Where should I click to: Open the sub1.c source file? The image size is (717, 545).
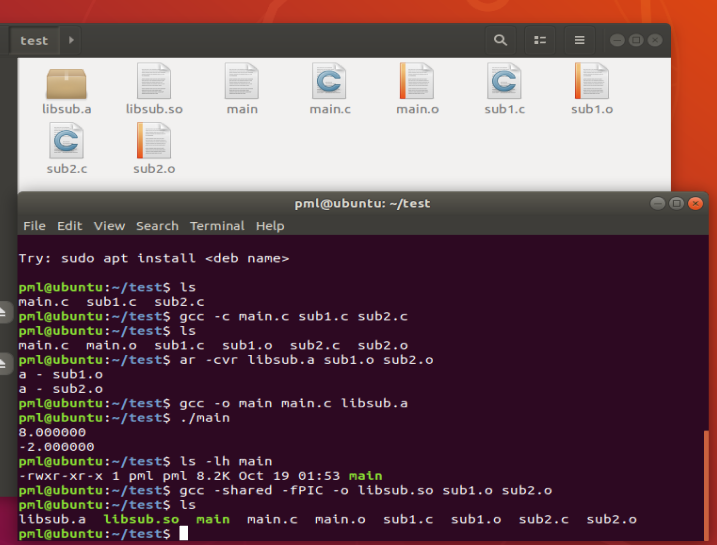[504, 81]
